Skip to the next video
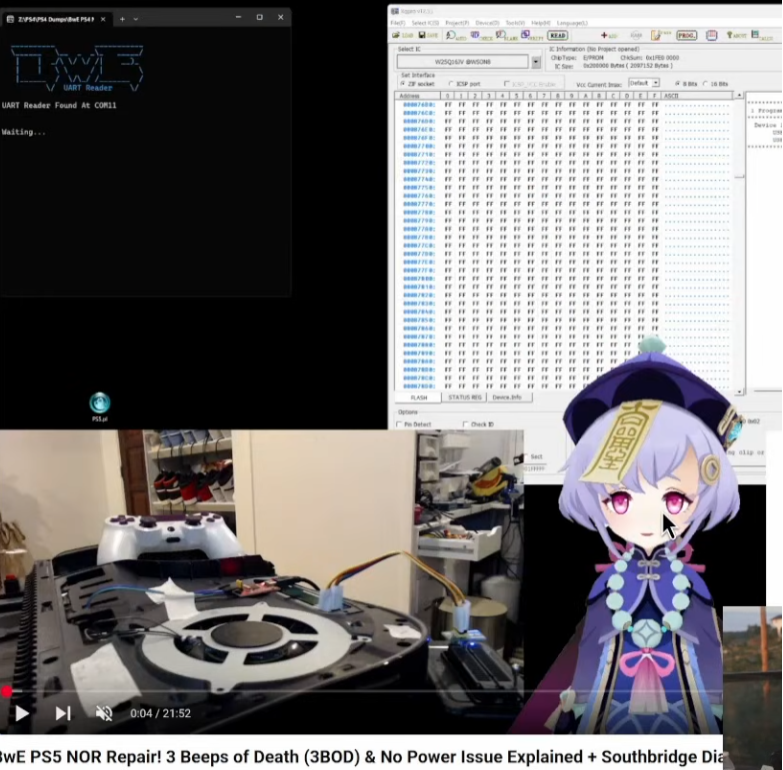This screenshot has width=783, height=770. click(x=62, y=714)
